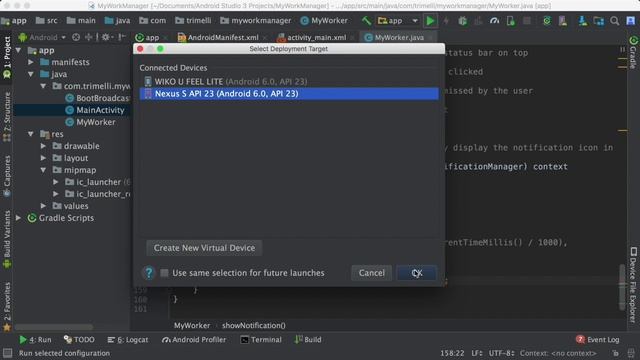Open the Android project view dropdown
This screenshot has height=360, width=640.
click(x=42, y=37)
